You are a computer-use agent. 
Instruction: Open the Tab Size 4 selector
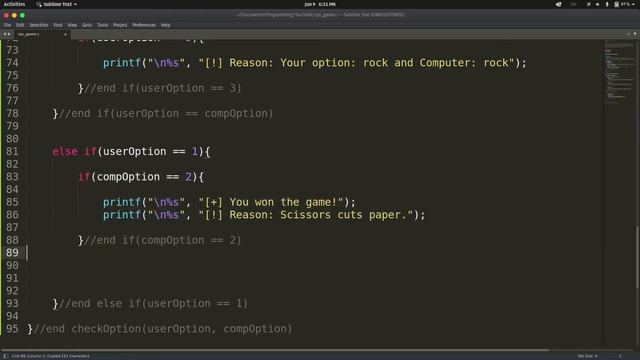[x=587, y=356]
